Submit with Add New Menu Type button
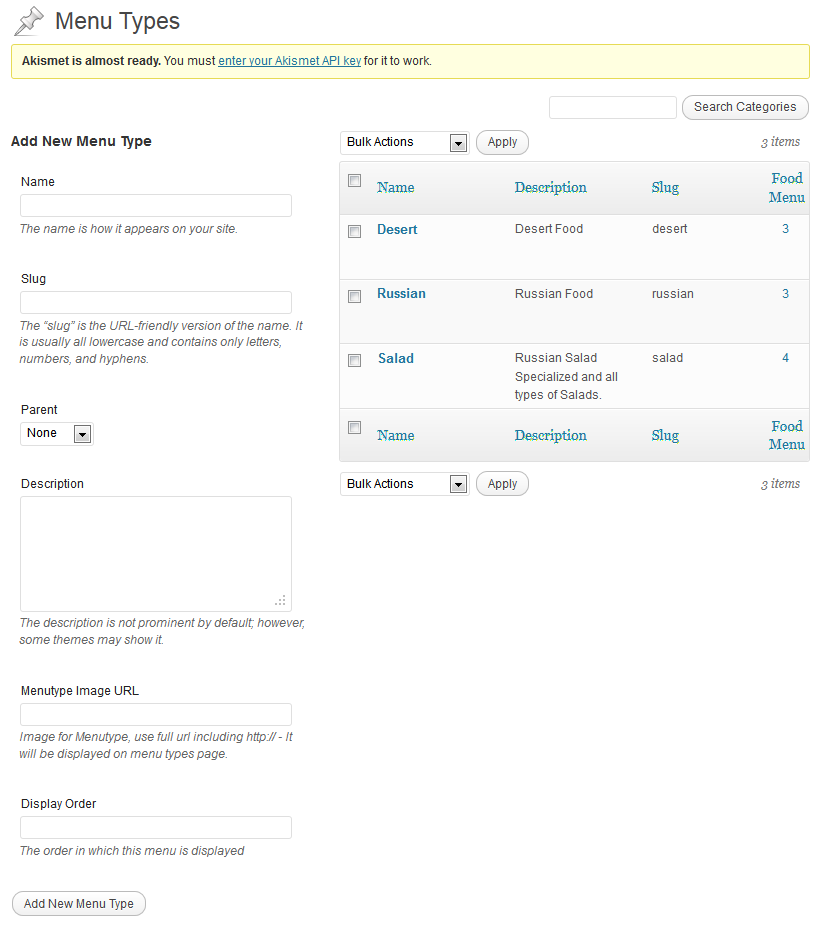The height and width of the screenshot is (937, 825). (79, 904)
